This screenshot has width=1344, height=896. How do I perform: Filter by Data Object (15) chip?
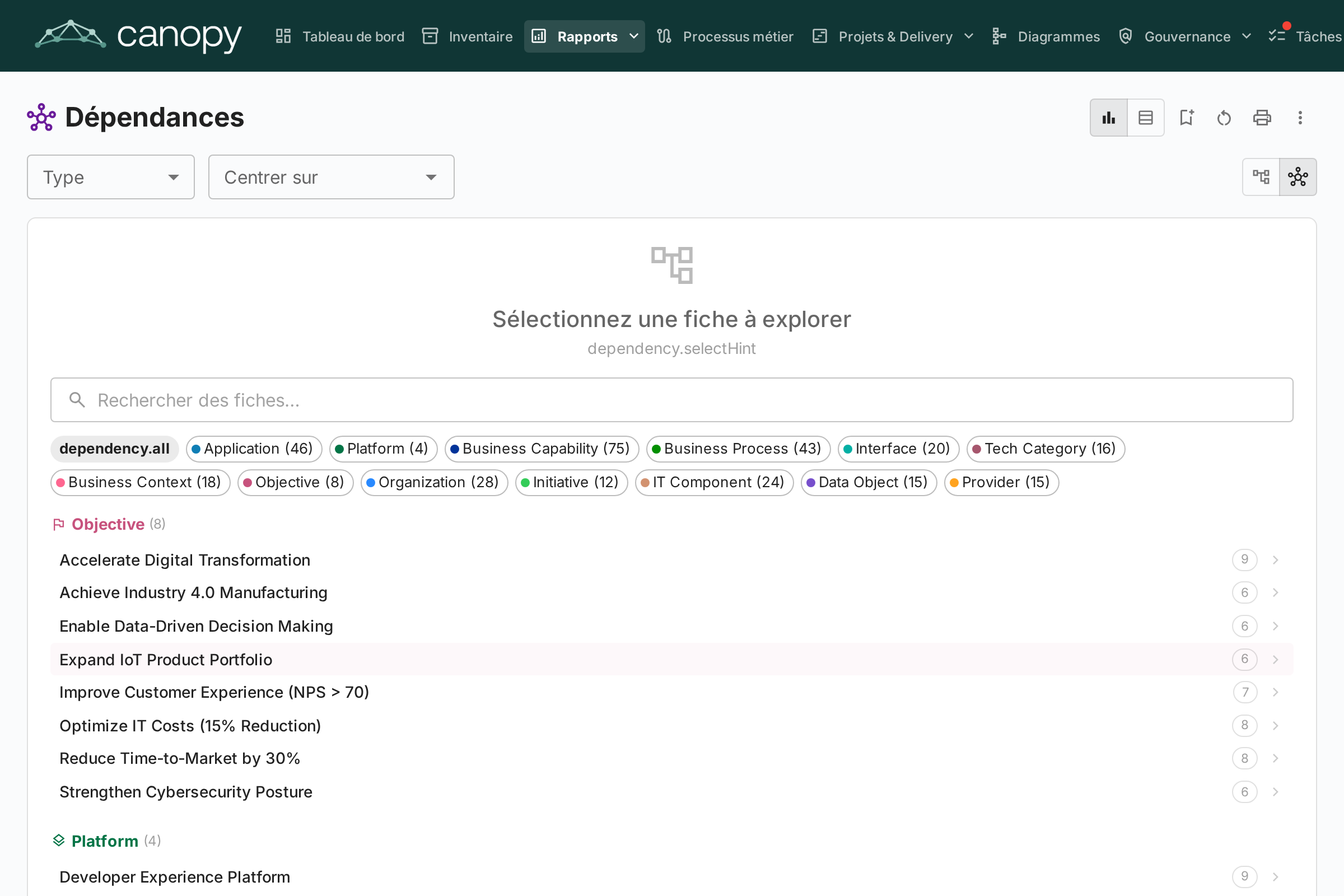[x=869, y=482]
